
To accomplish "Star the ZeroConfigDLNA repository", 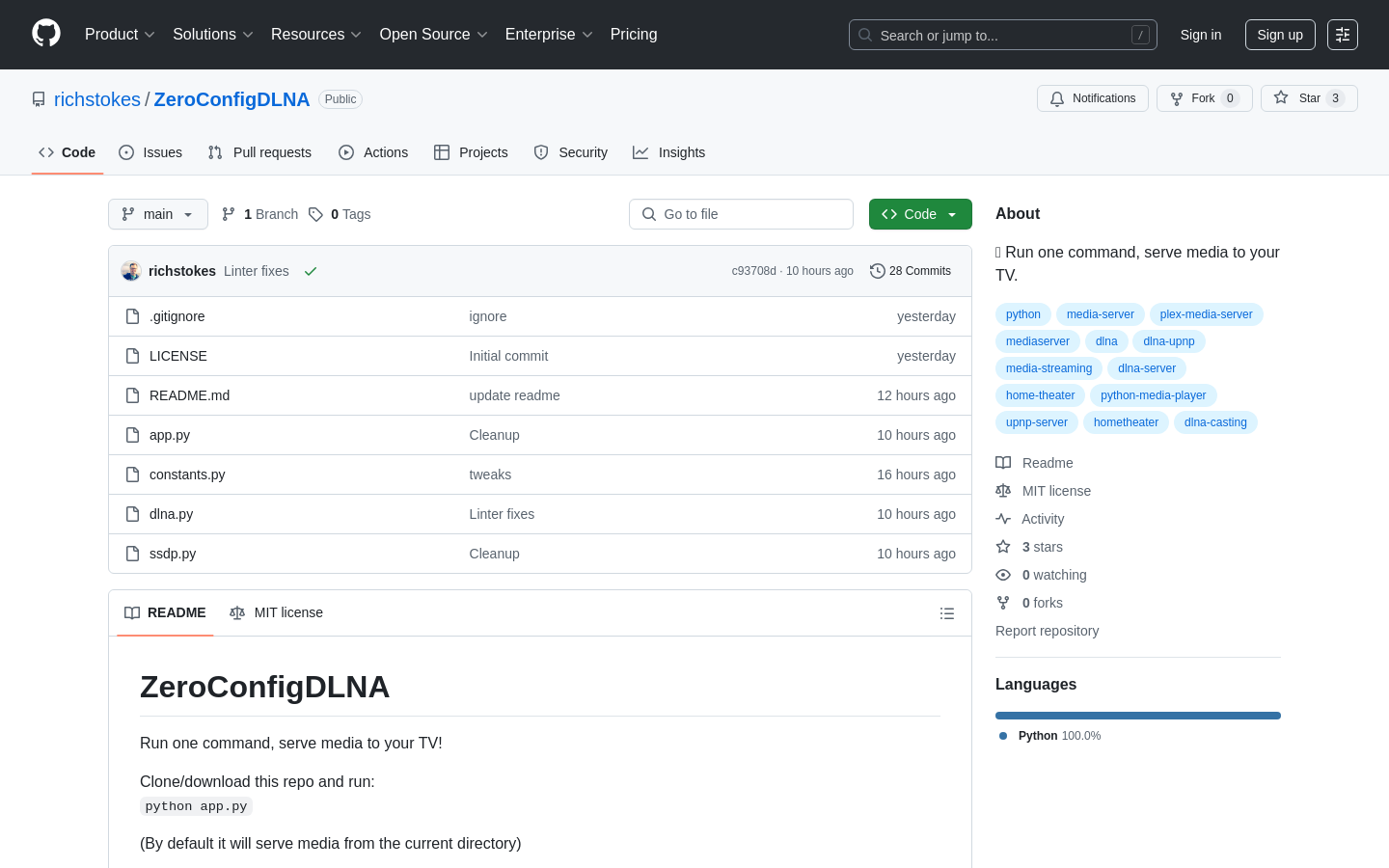I will tap(1309, 98).
